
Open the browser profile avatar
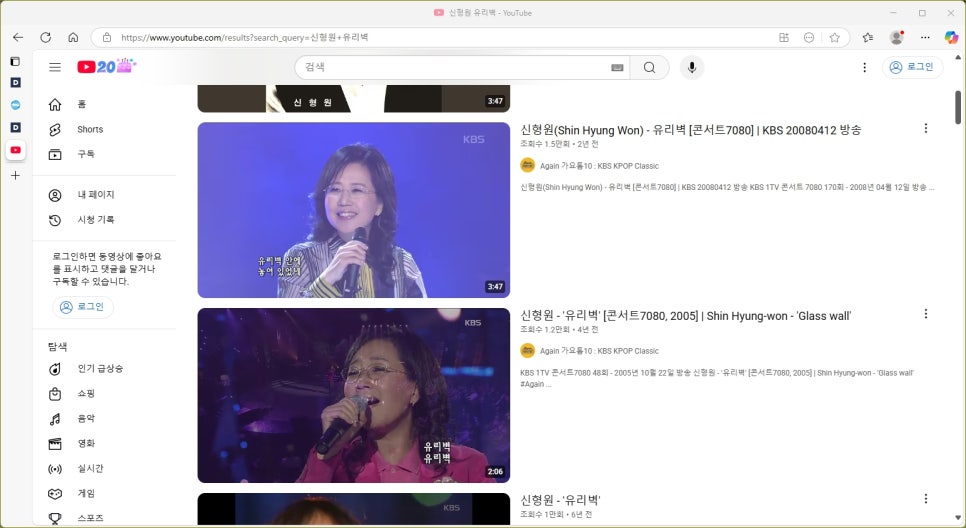(x=896, y=38)
